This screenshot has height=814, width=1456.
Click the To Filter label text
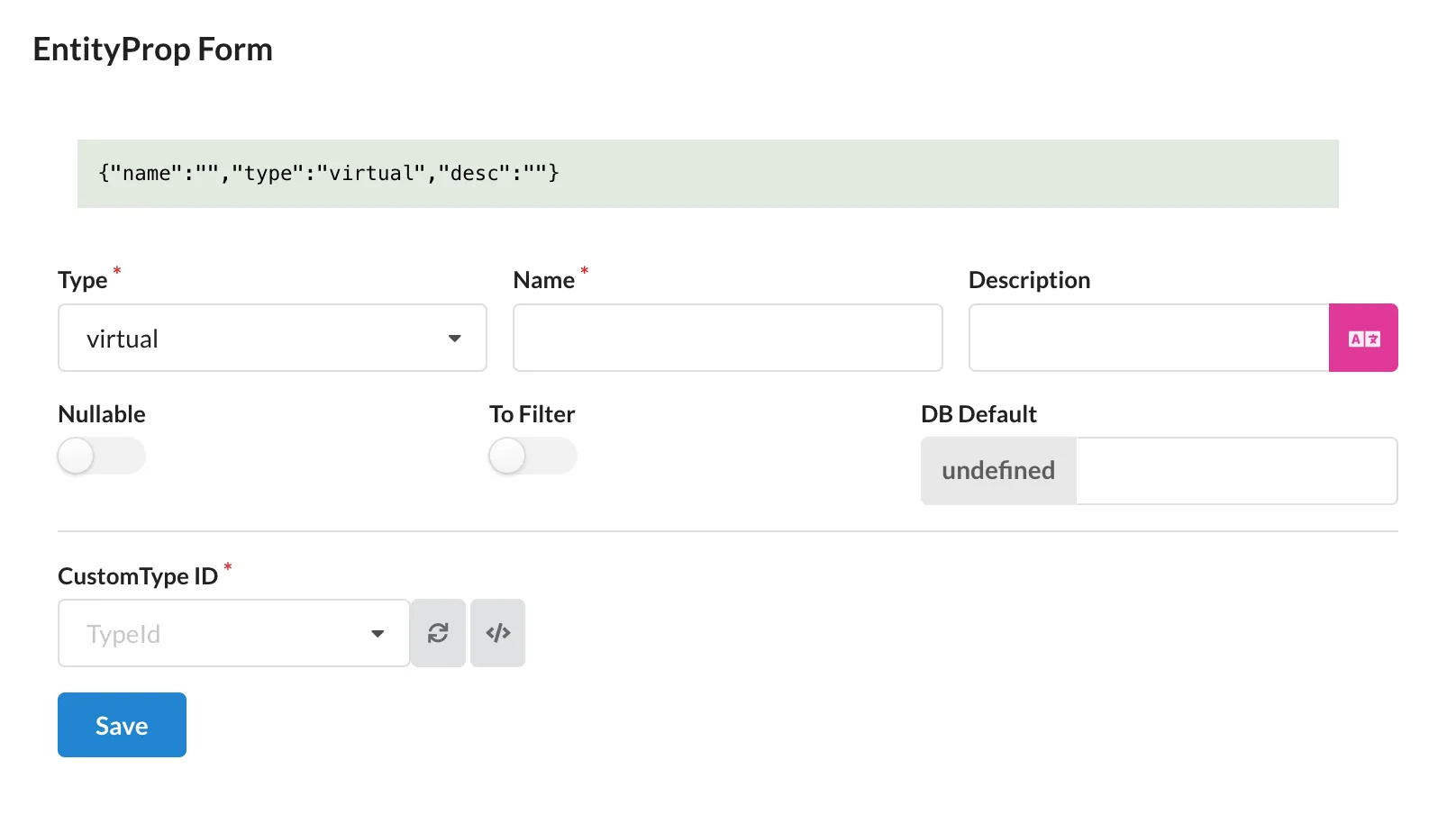click(x=532, y=414)
